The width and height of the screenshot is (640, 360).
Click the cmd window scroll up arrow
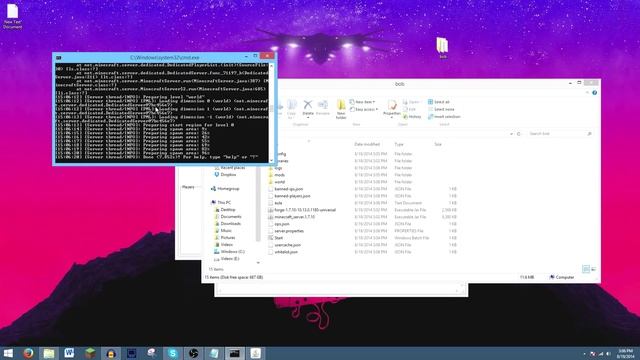coord(271,65)
